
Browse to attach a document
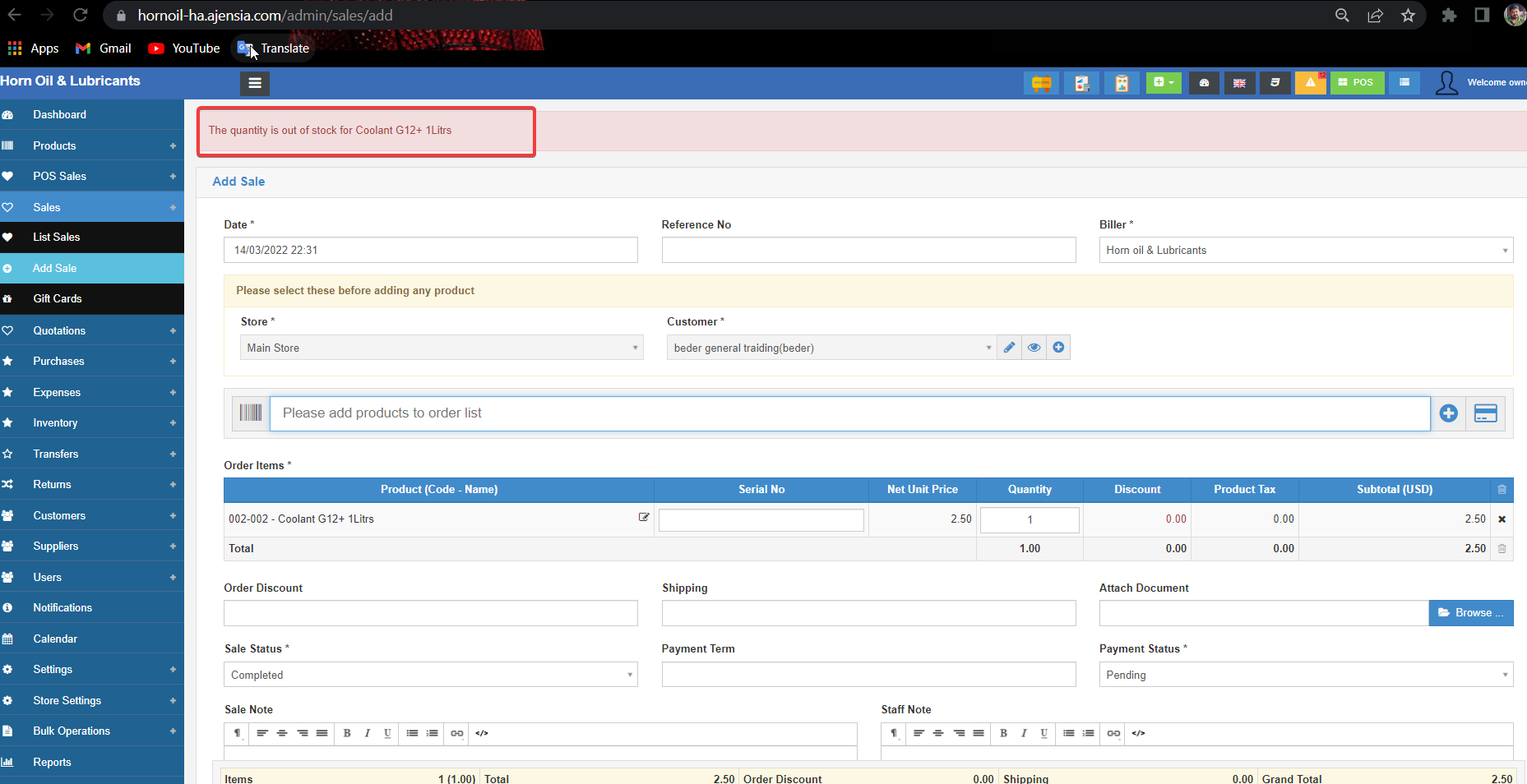point(1471,612)
